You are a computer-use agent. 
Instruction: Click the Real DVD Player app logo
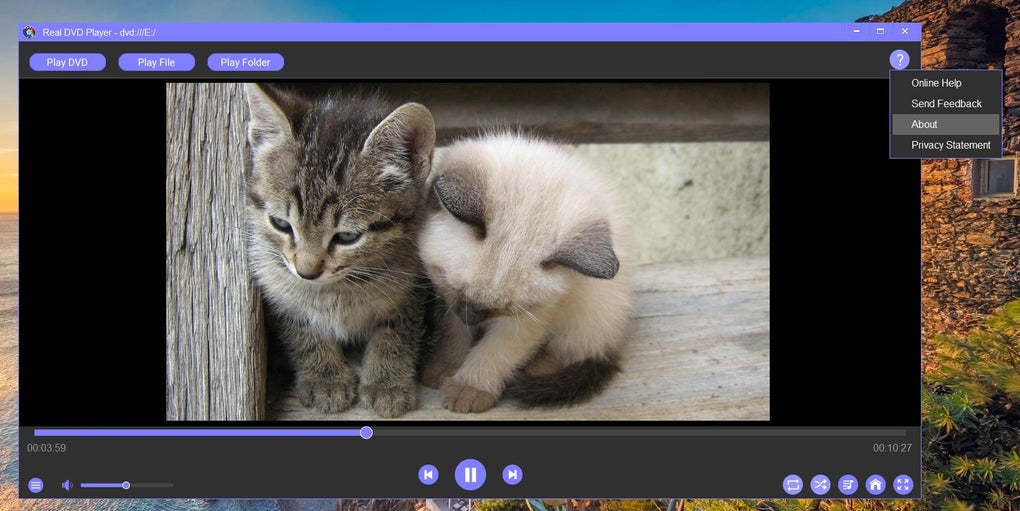(x=29, y=32)
